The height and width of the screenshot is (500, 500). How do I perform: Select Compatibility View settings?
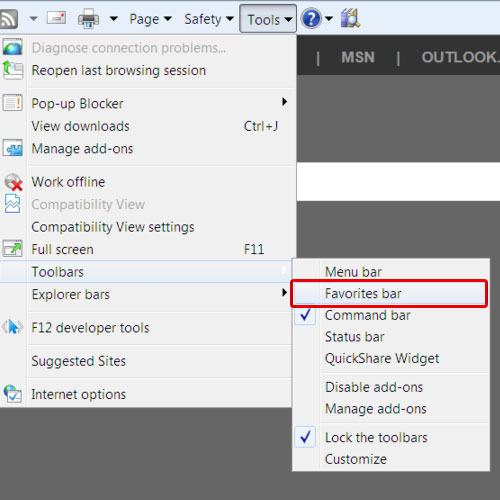[x=113, y=227]
